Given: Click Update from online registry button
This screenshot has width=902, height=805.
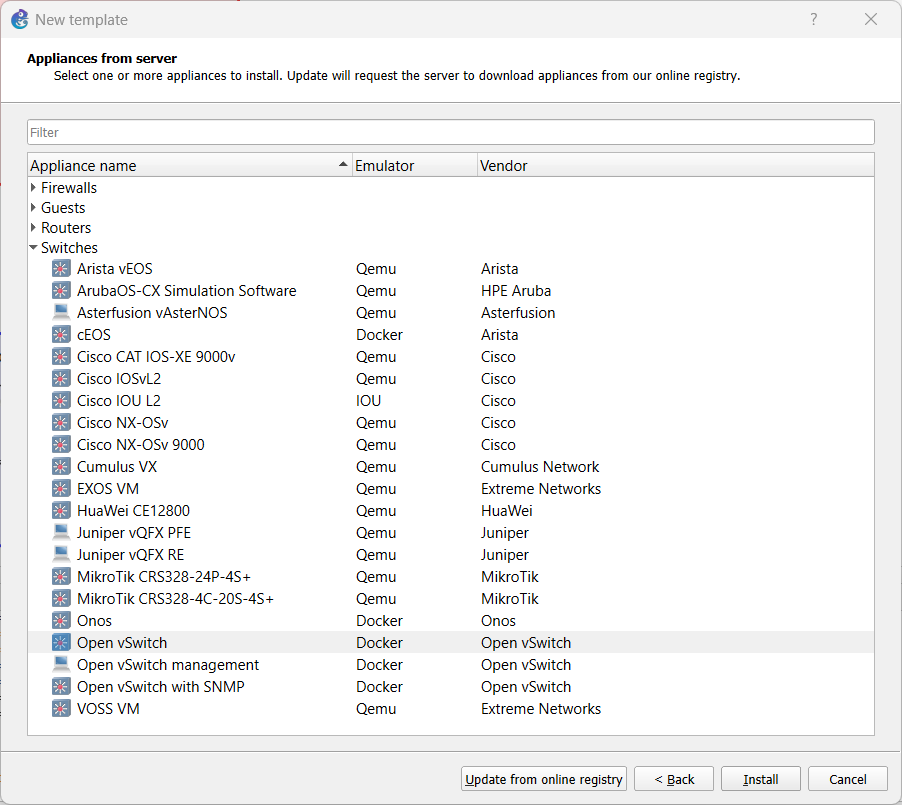Looking at the screenshot, I should 544,779.
